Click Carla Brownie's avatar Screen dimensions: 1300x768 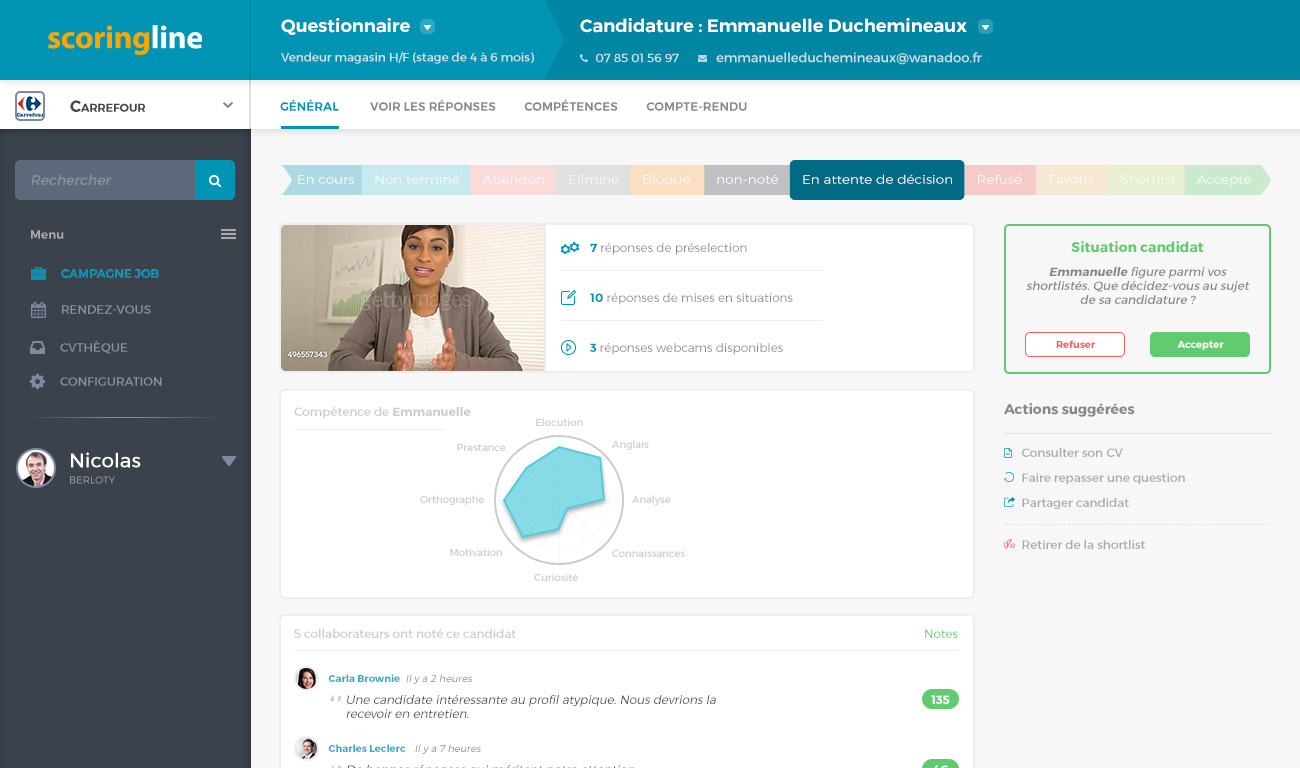coord(307,678)
